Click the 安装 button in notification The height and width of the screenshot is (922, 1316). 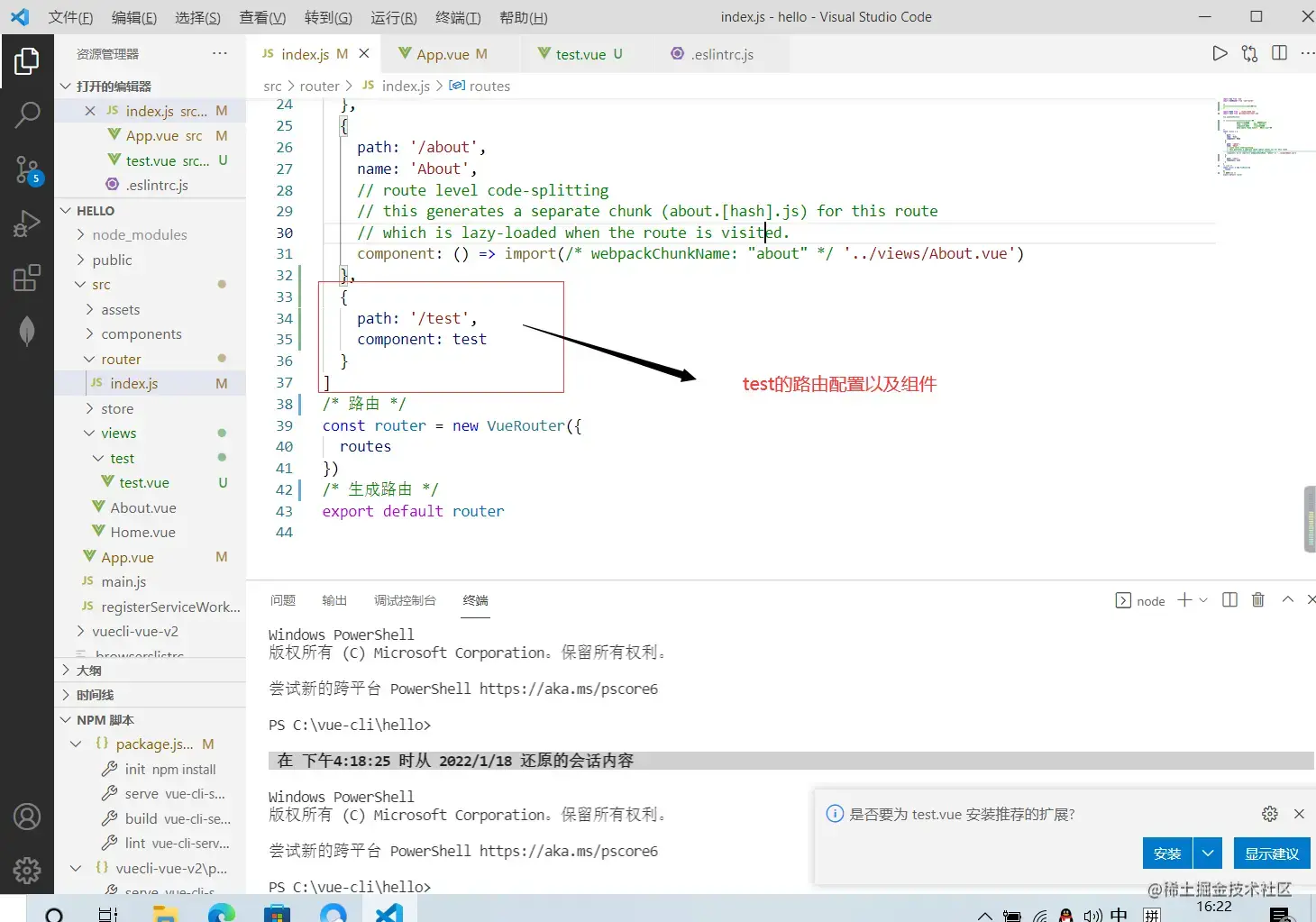coord(1167,854)
